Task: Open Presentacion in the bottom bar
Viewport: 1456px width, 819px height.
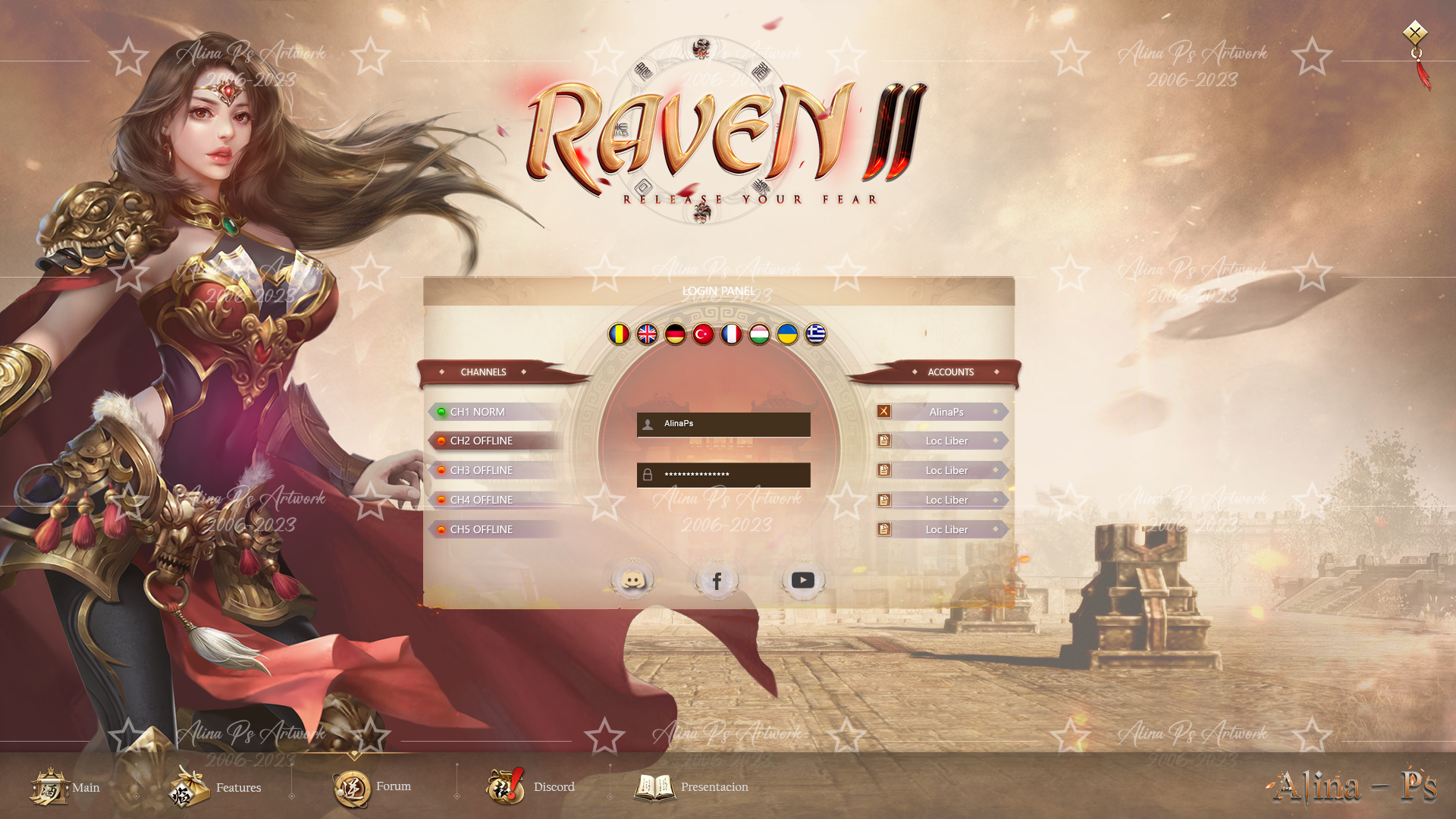Action: (691, 787)
